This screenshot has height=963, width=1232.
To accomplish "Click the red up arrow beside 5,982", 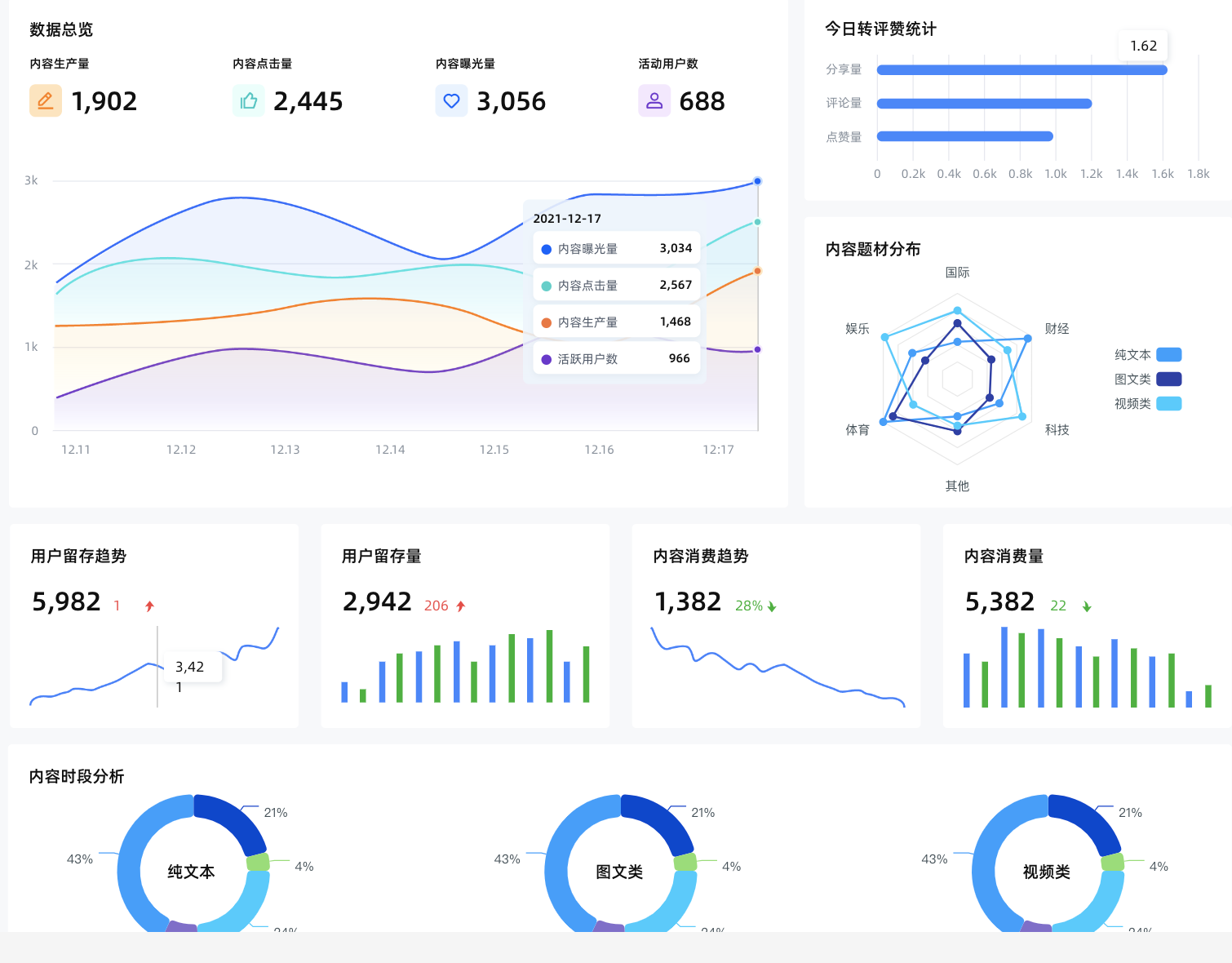I will pyautogui.click(x=149, y=606).
